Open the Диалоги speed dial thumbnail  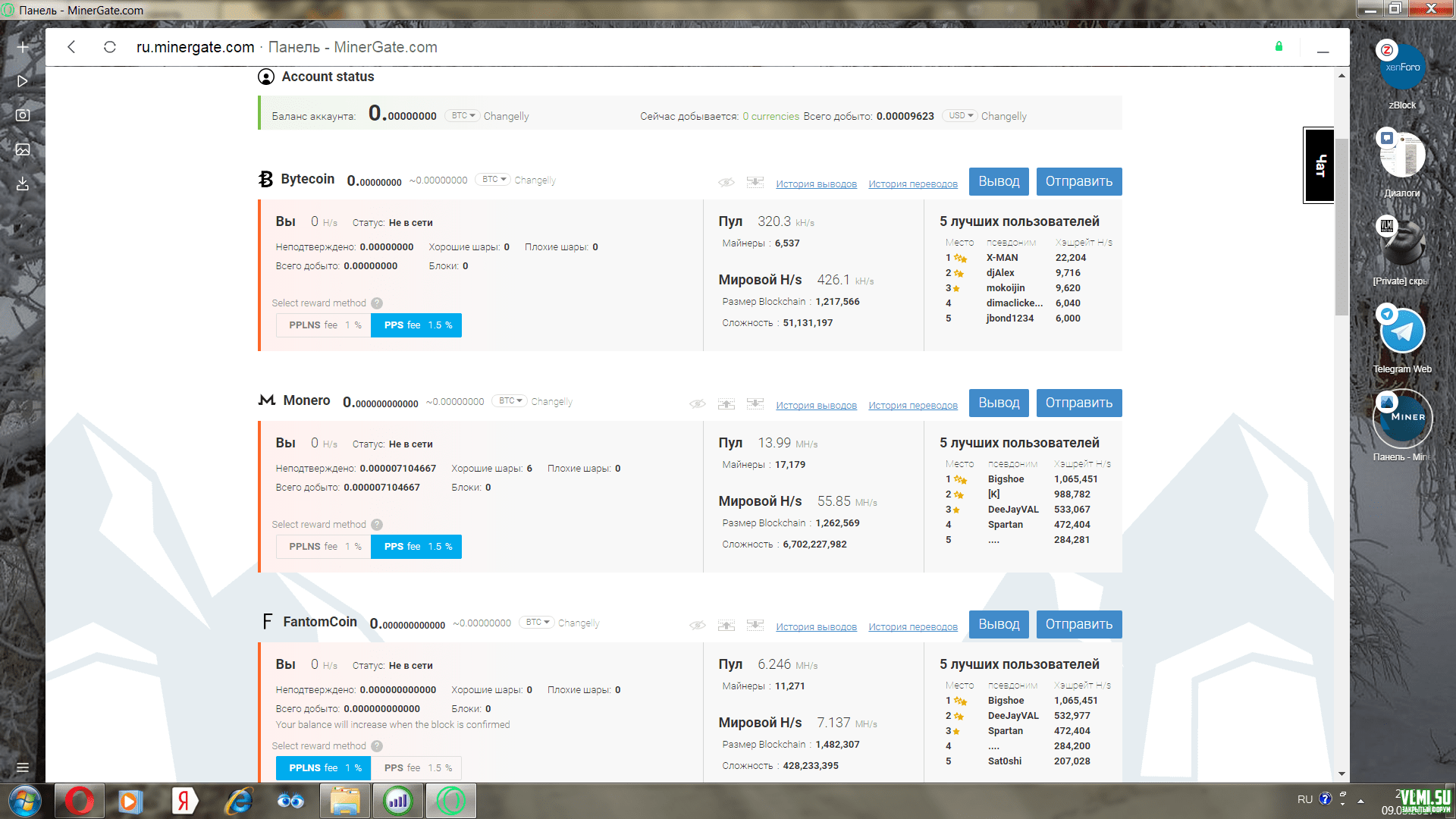[x=1402, y=155]
